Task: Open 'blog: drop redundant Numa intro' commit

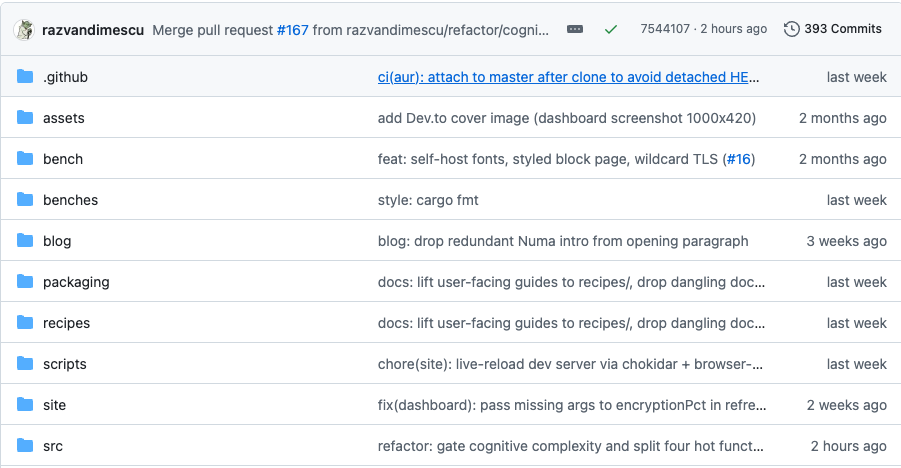Action: 563,241
